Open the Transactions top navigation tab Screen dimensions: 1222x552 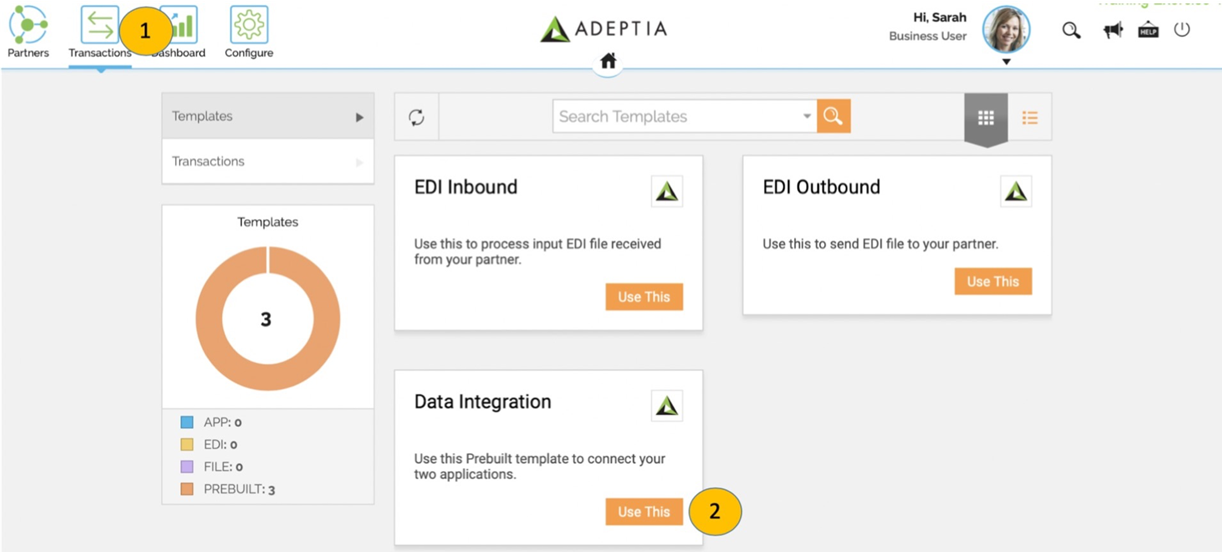pos(100,33)
